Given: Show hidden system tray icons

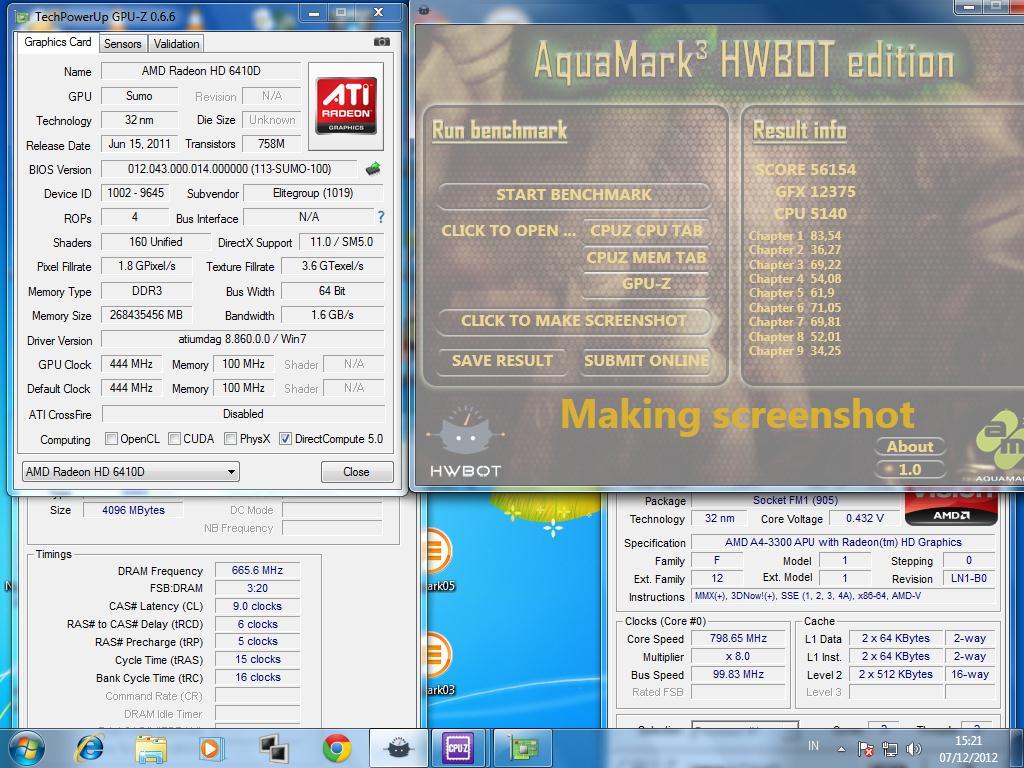Looking at the screenshot, I should click(x=841, y=750).
